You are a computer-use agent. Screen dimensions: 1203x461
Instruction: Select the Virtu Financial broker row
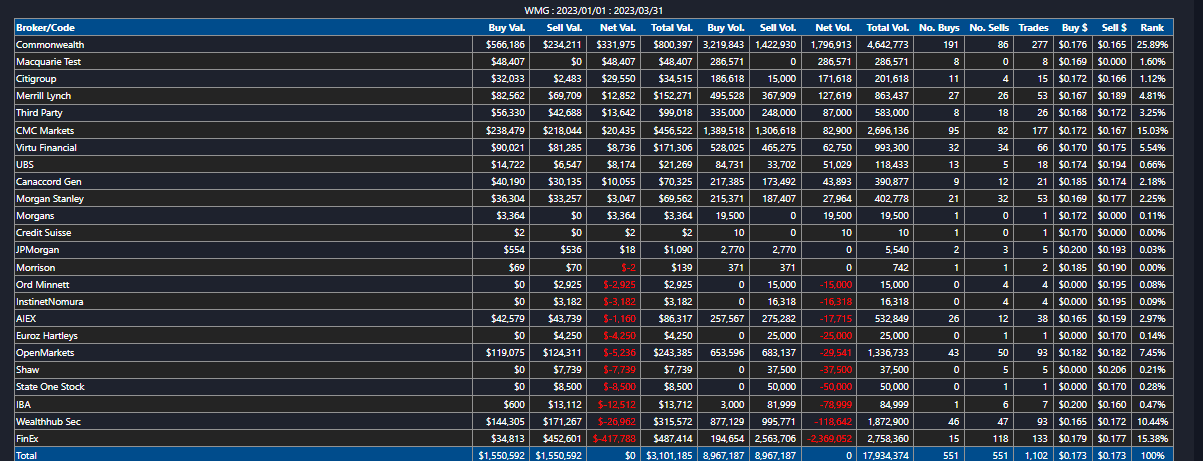[x=592, y=147]
